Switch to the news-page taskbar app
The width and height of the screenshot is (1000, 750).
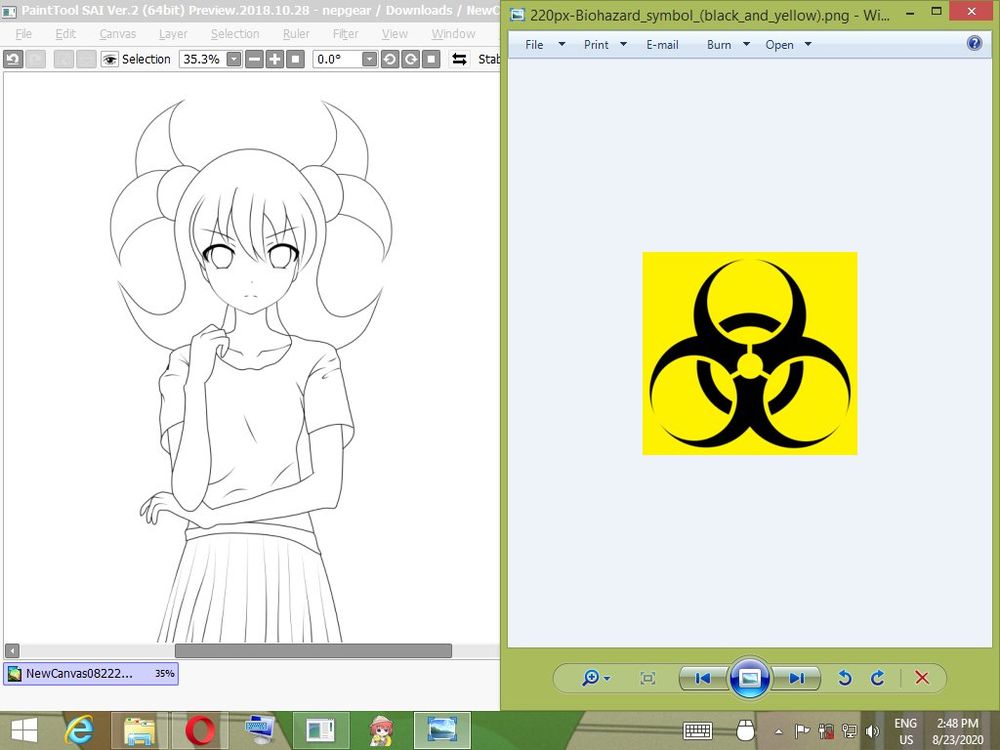[x=321, y=731]
